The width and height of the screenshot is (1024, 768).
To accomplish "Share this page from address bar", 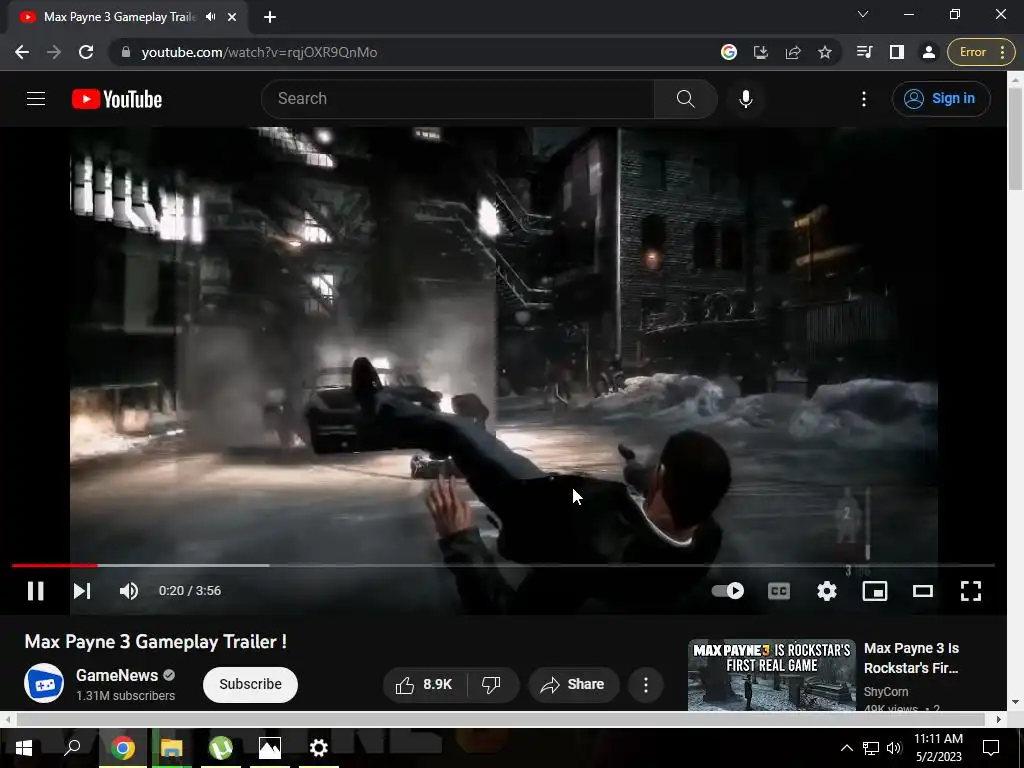I will (x=793, y=52).
